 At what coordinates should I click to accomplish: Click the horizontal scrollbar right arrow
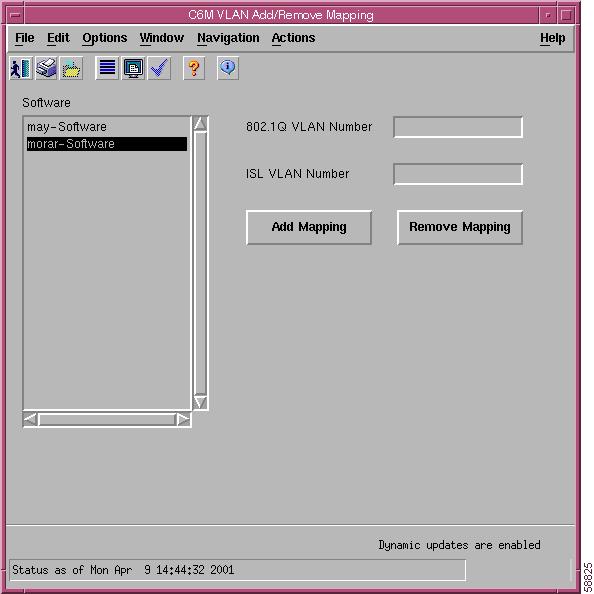coord(183,419)
